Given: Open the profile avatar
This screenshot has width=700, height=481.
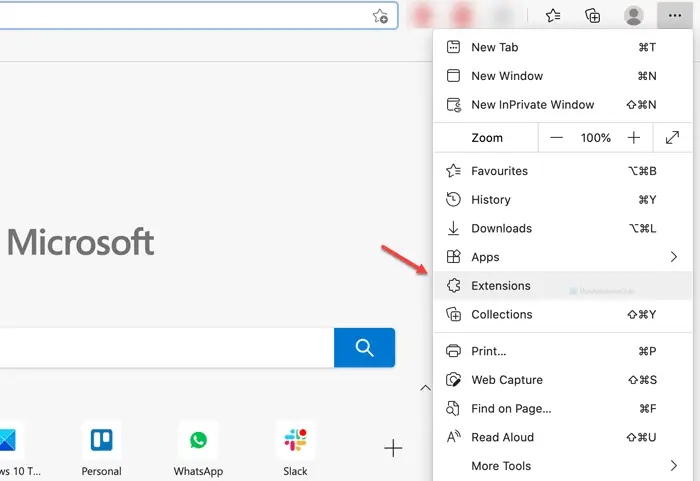Looking at the screenshot, I should tap(633, 16).
